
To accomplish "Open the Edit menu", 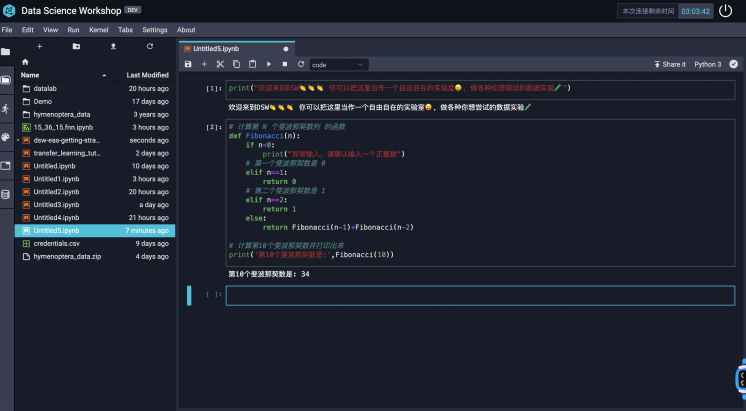I will coord(28,29).
